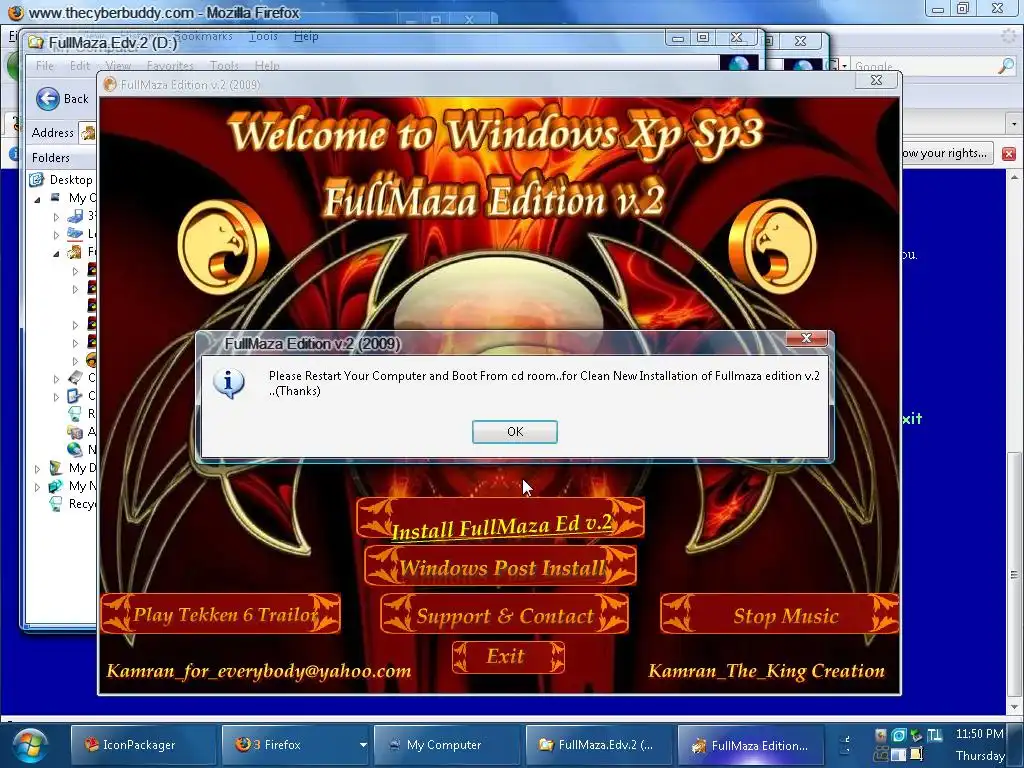The image size is (1024, 768).
Task: Exit the FullMaza autorun menu
Action: click(x=507, y=656)
